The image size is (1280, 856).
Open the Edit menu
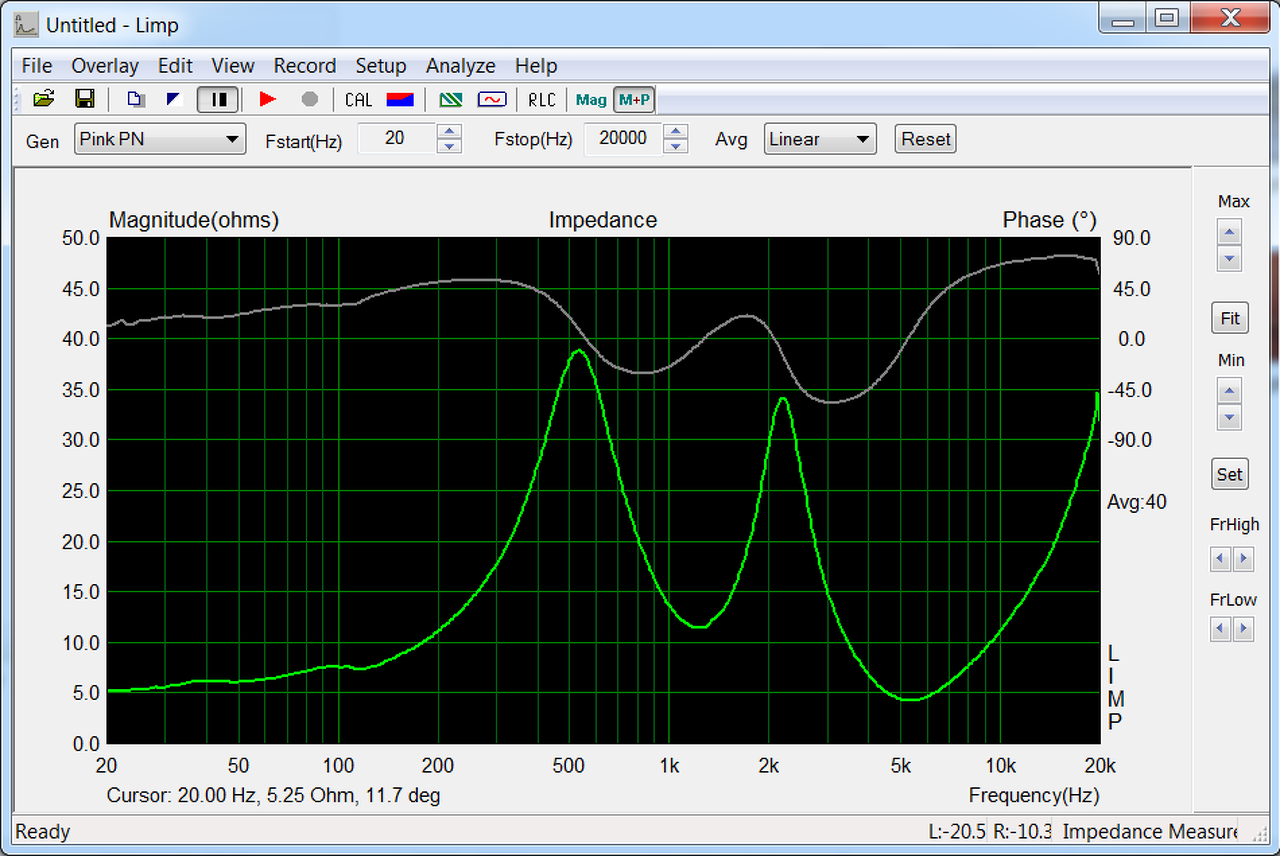pyautogui.click(x=175, y=66)
